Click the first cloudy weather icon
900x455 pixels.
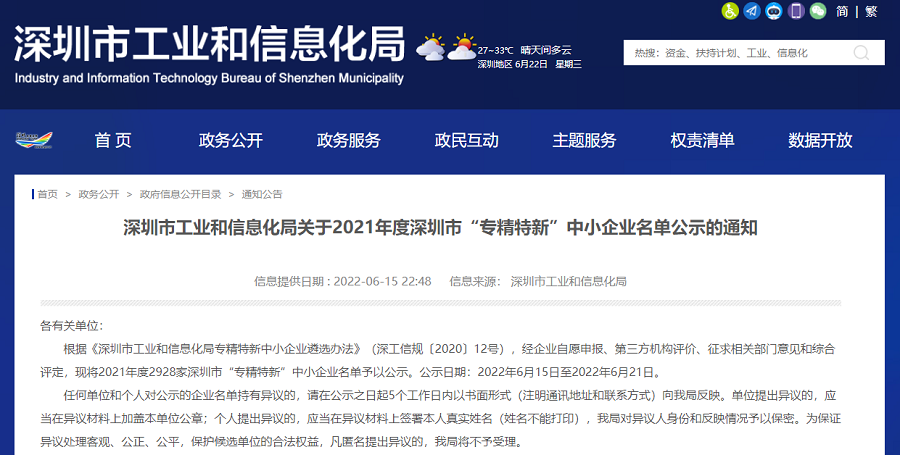coord(431,47)
